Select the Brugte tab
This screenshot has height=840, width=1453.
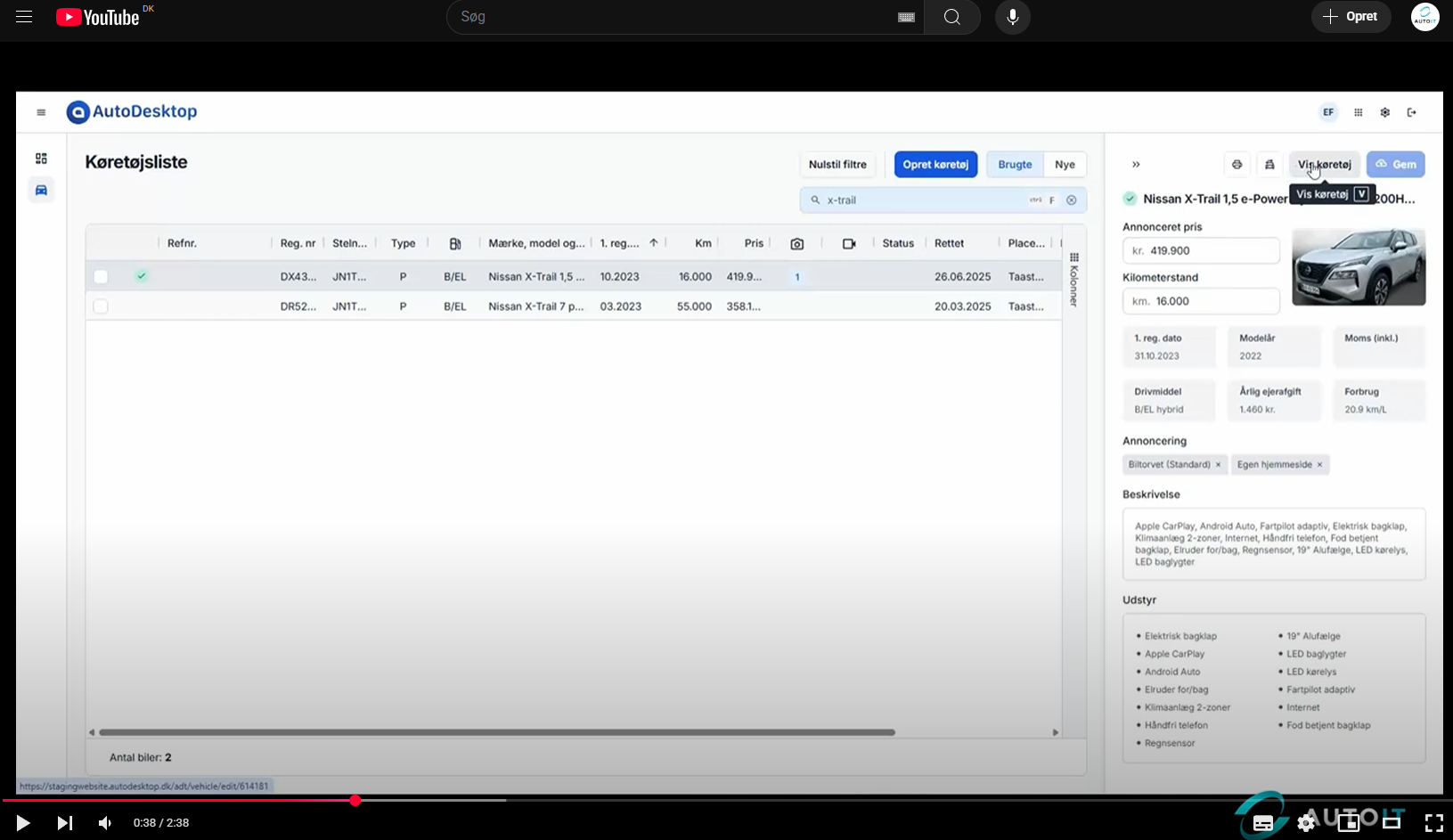tap(1015, 165)
